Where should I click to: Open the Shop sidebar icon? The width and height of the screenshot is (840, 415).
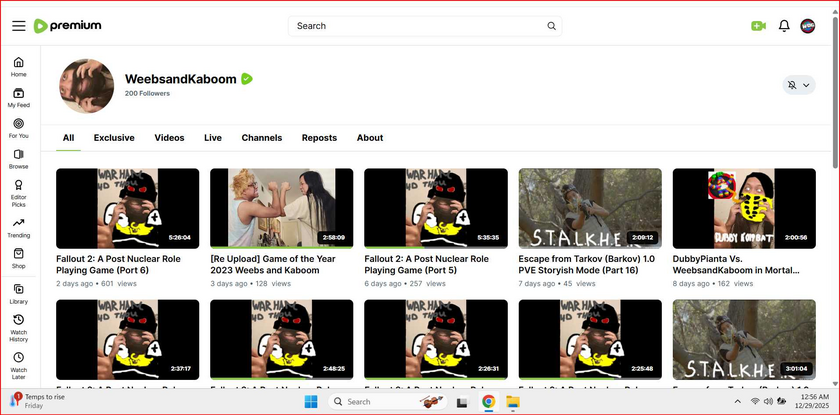pyautogui.click(x=19, y=258)
